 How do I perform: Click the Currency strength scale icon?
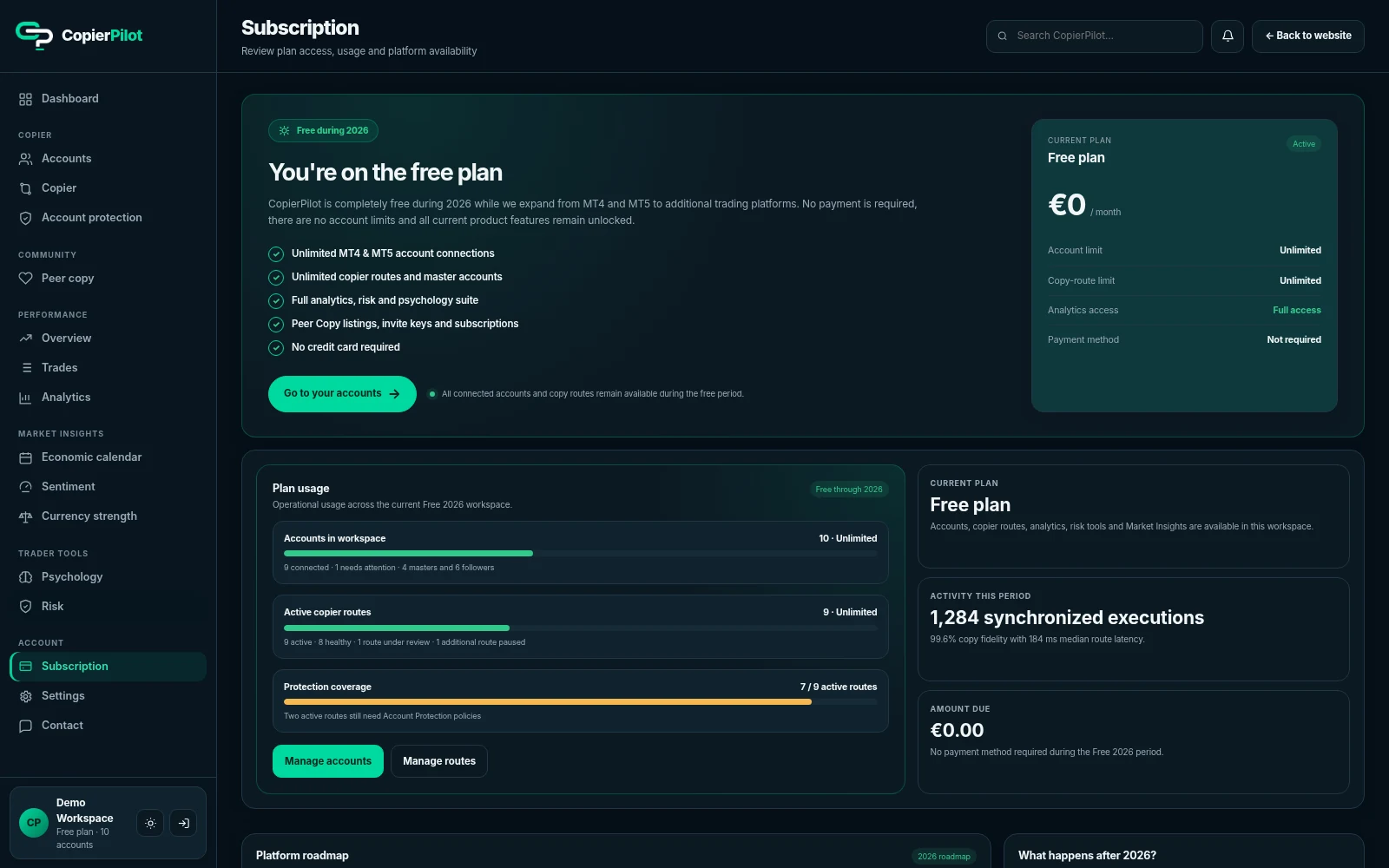(25, 516)
